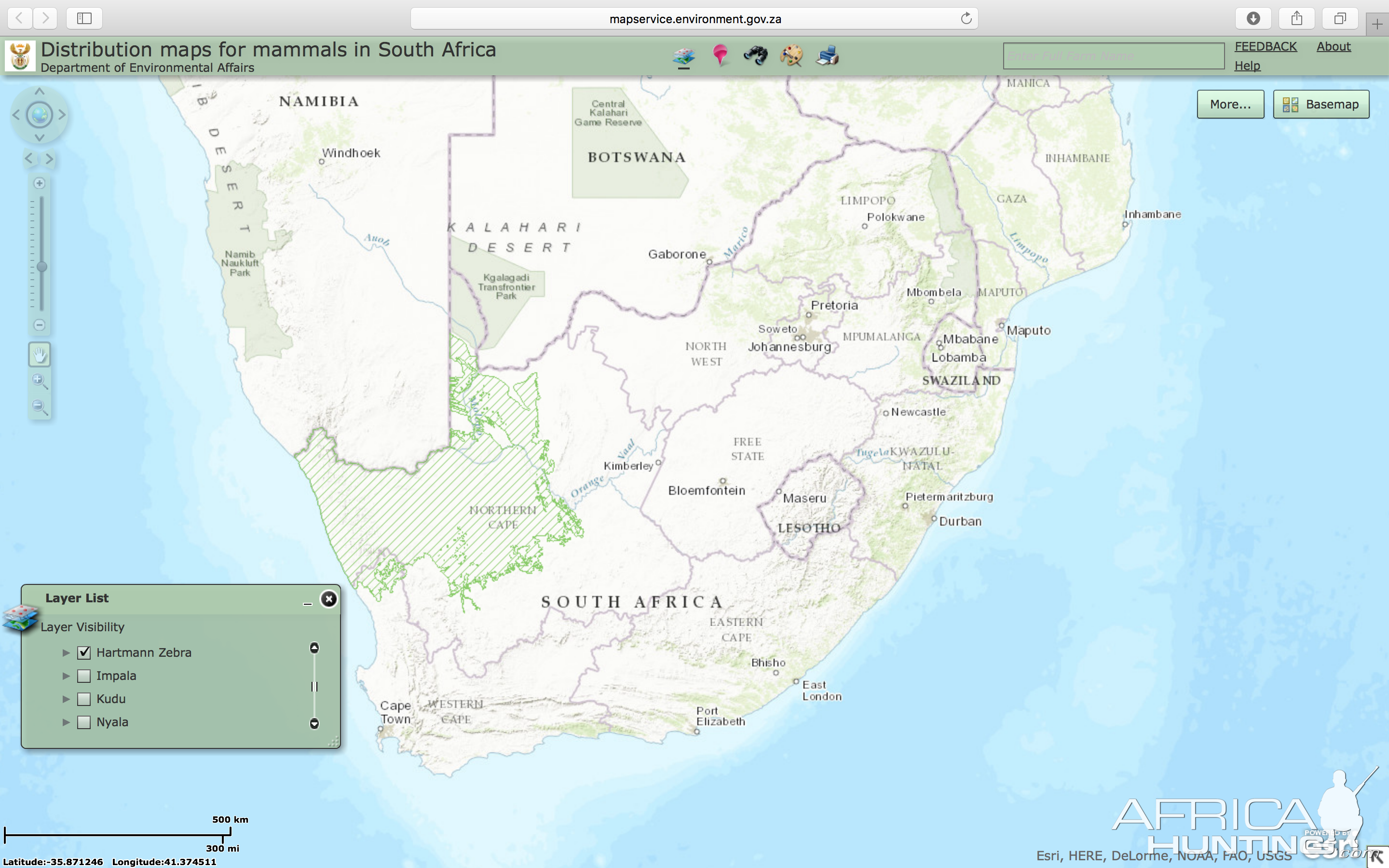
Task: Click the pan/hand tool icon
Action: (x=38, y=354)
